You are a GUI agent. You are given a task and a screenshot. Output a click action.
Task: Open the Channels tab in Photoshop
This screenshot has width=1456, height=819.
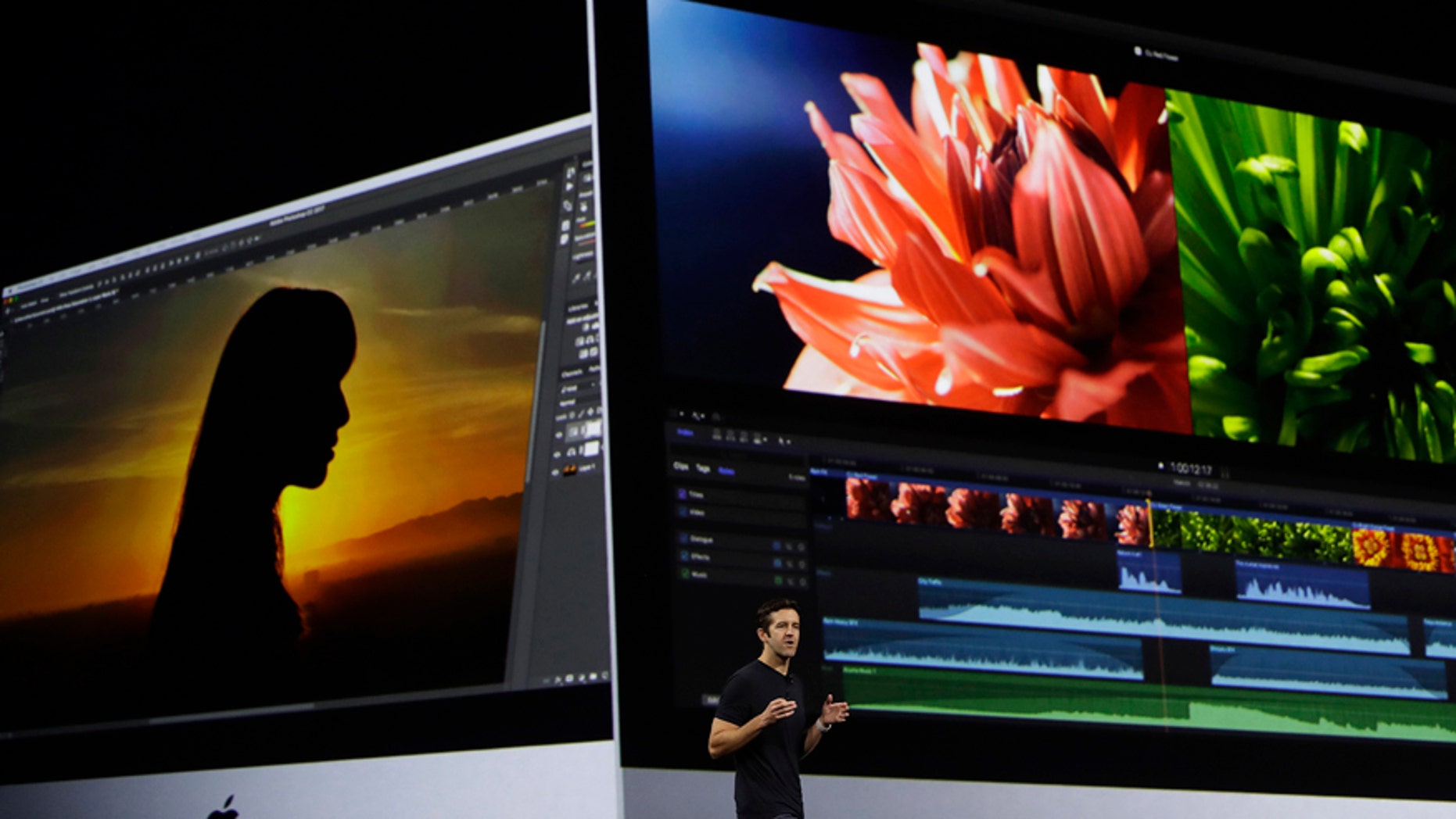tap(573, 373)
